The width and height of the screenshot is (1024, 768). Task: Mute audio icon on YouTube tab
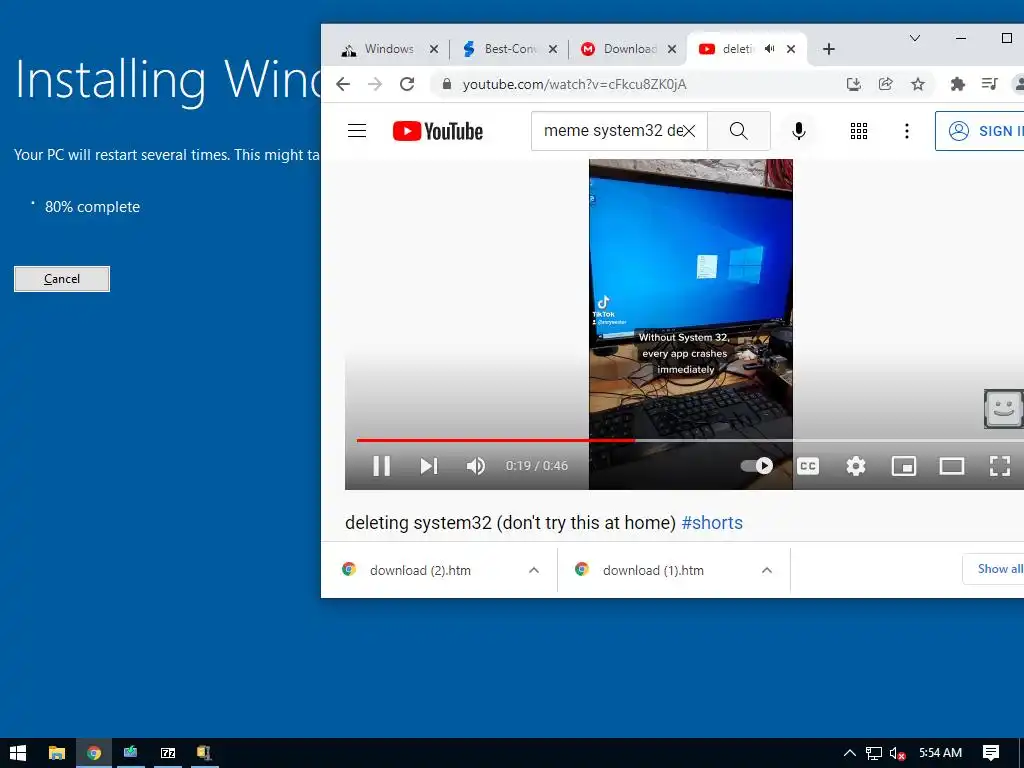(x=770, y=49)
